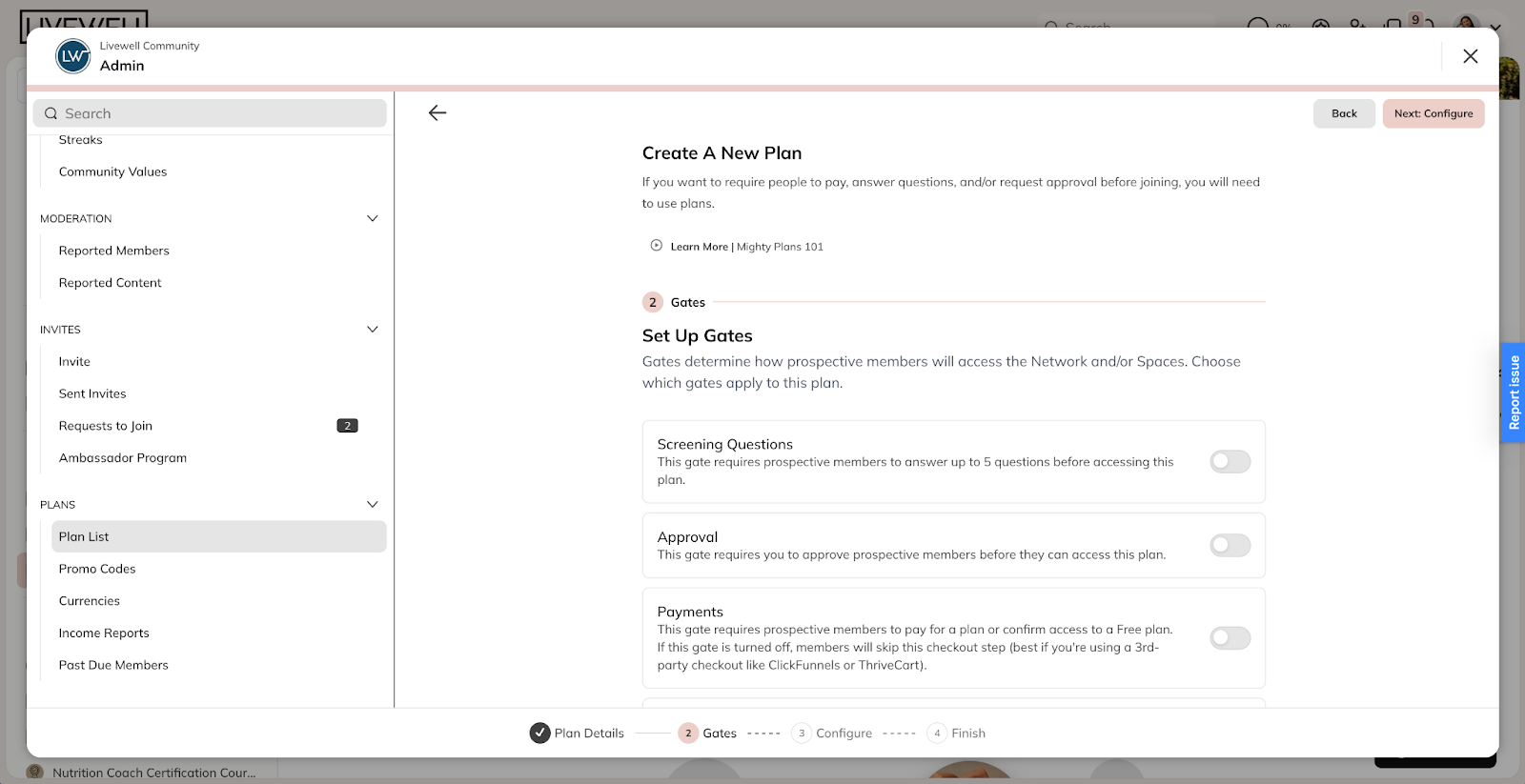Click Plan Details step label
This screenshot has height=784, width=1525.
tap(589, 734)
